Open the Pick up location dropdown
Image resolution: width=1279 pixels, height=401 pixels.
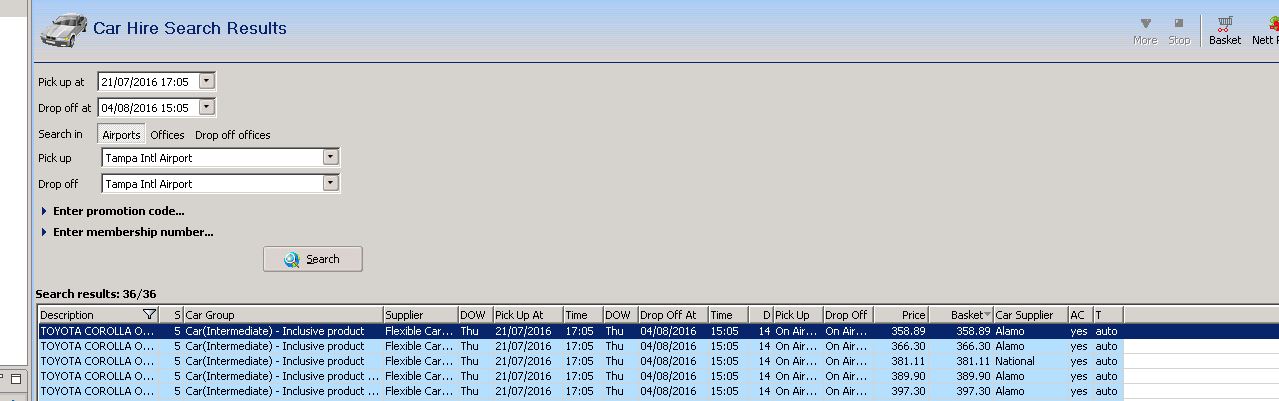331,158
